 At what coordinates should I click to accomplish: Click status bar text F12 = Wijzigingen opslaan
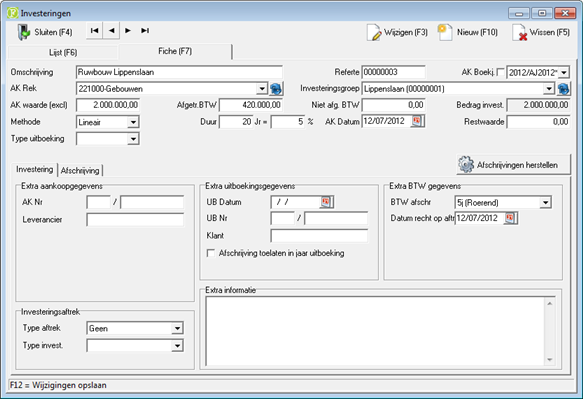[x=58, y=385]
